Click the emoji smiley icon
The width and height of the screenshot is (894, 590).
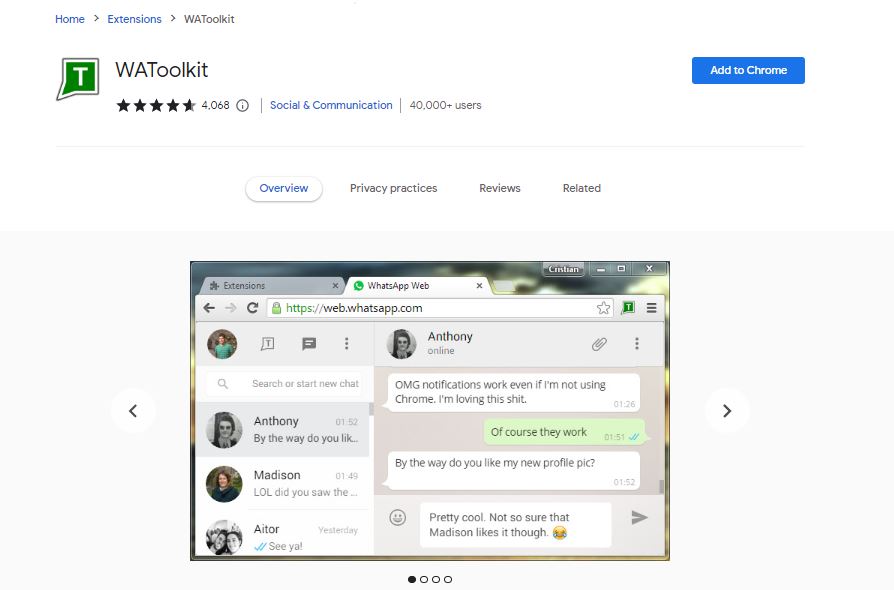point(397,518)
